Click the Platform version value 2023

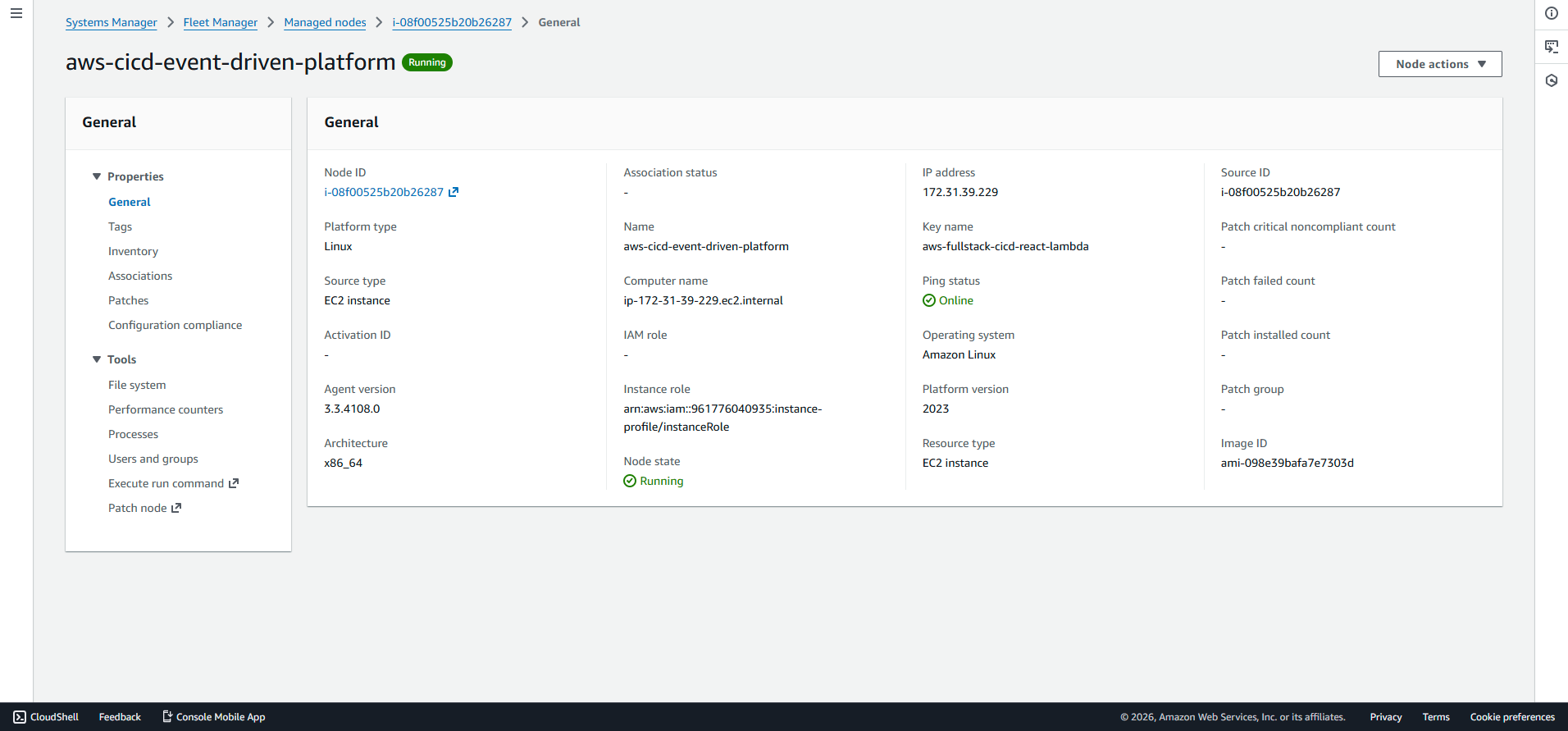click(x=936, y=409)
